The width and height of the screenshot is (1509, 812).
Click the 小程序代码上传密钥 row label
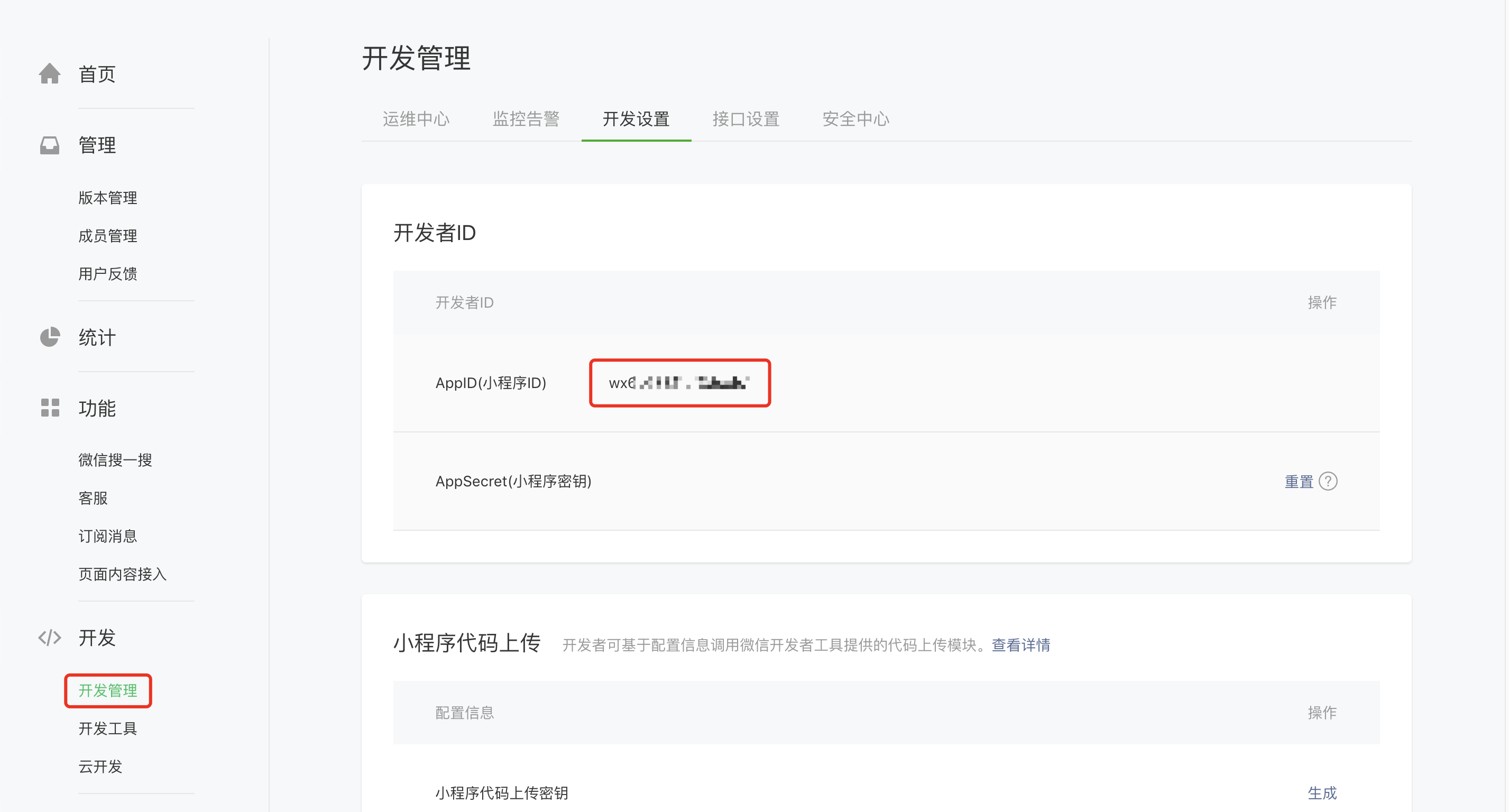point(502,793)
